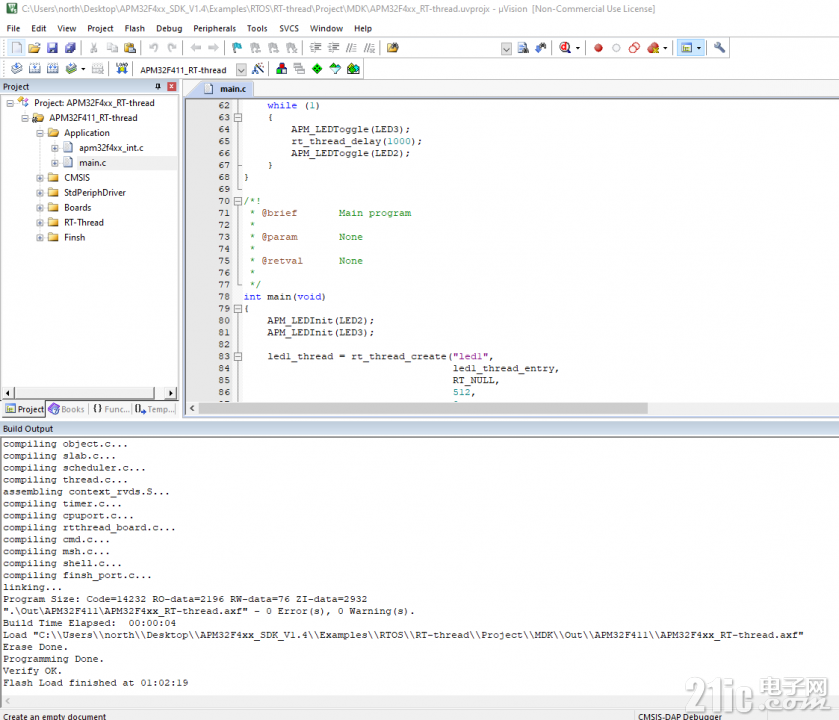This screenshot has height=720, width=839.
Task: Click the editor scroll left arrow
Action: click(x=192, y=409)
